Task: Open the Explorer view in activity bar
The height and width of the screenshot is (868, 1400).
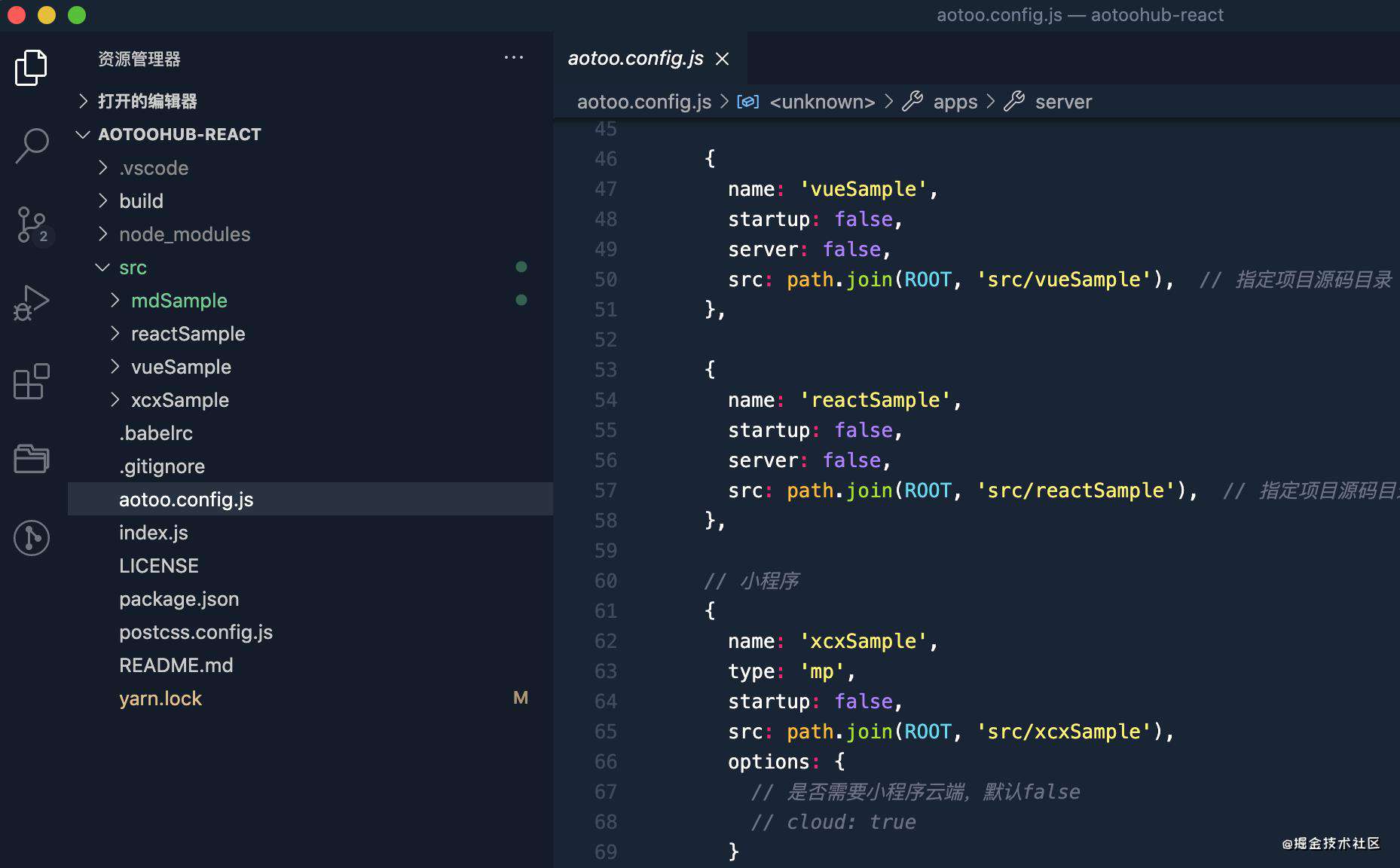Action: point(31,68)
